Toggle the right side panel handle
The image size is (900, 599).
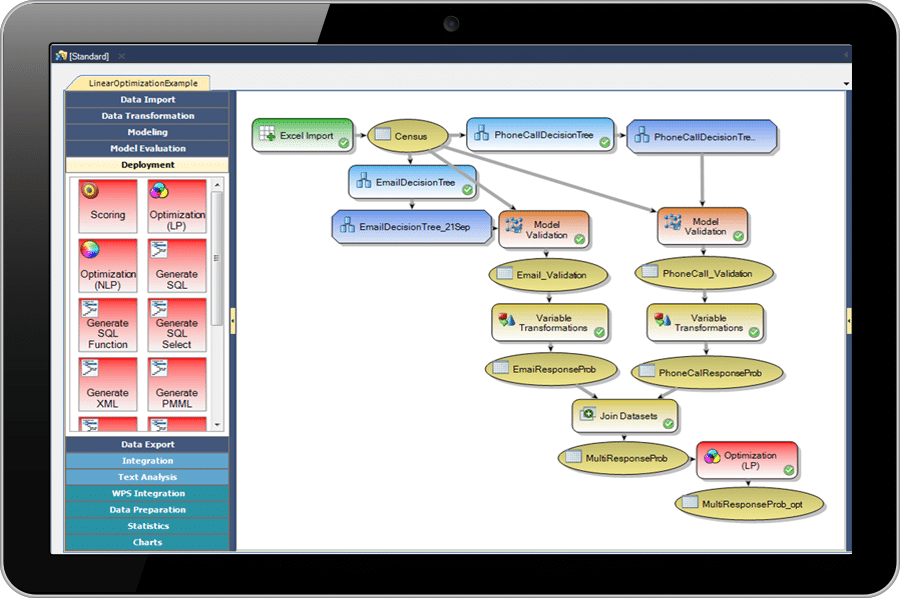[x=849, y=319]
